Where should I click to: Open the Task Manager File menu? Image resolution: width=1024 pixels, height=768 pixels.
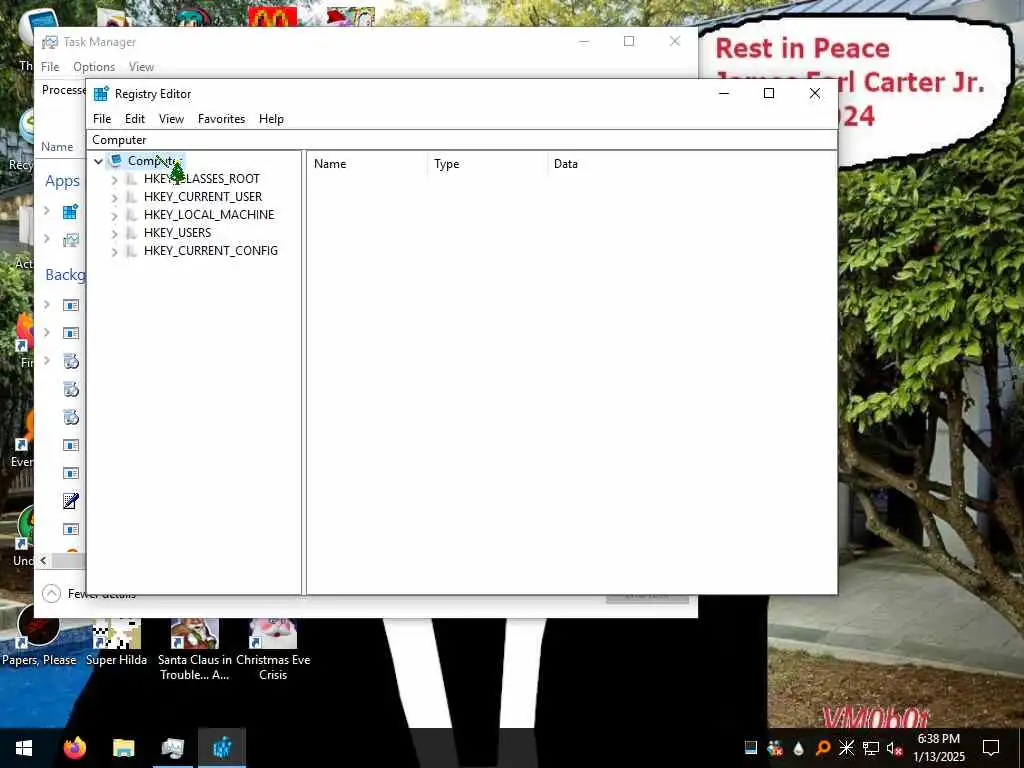point(50,67)
